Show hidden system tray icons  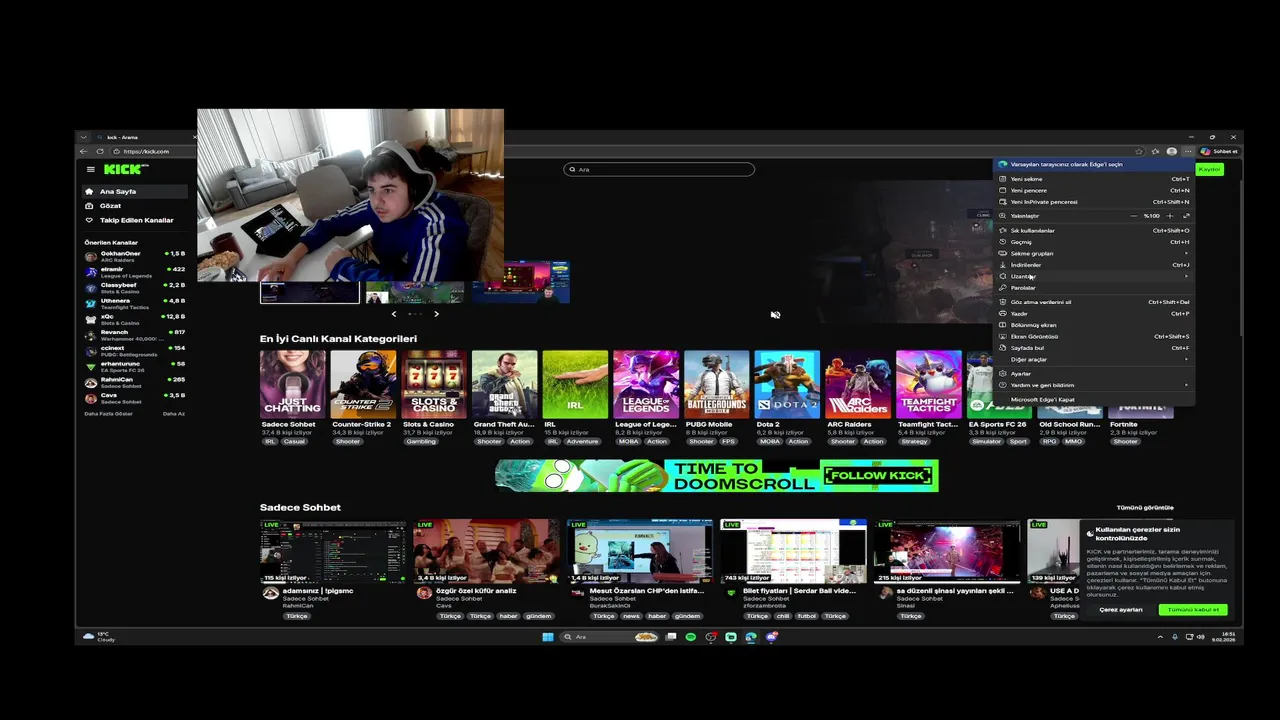pyautogui.click(x=1160, y=637)
